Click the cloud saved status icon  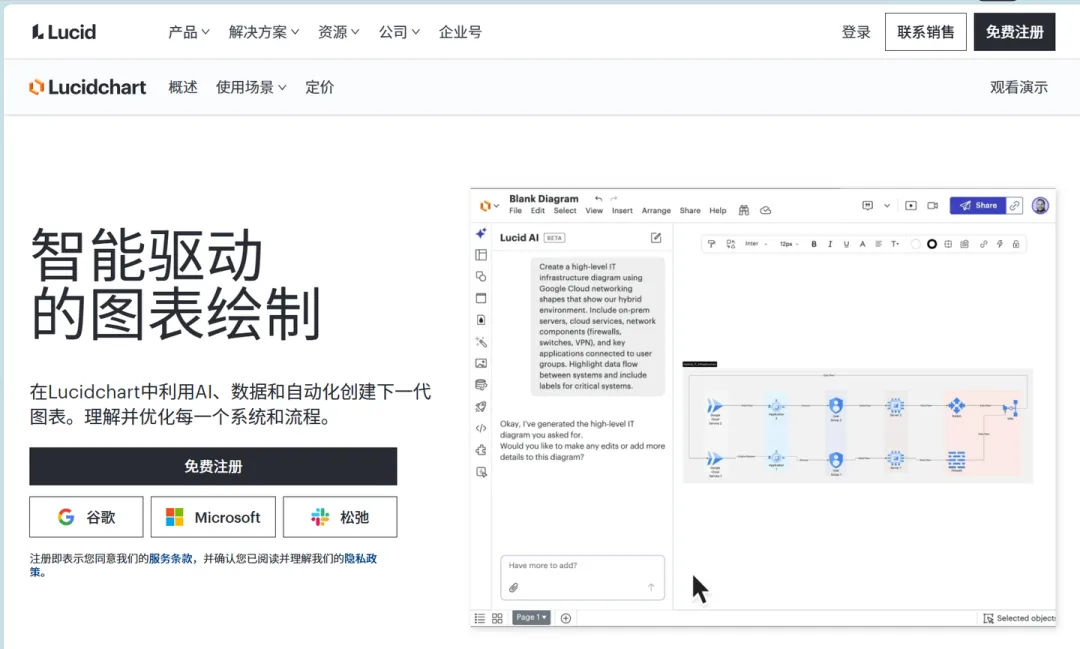tap(765, 210)
